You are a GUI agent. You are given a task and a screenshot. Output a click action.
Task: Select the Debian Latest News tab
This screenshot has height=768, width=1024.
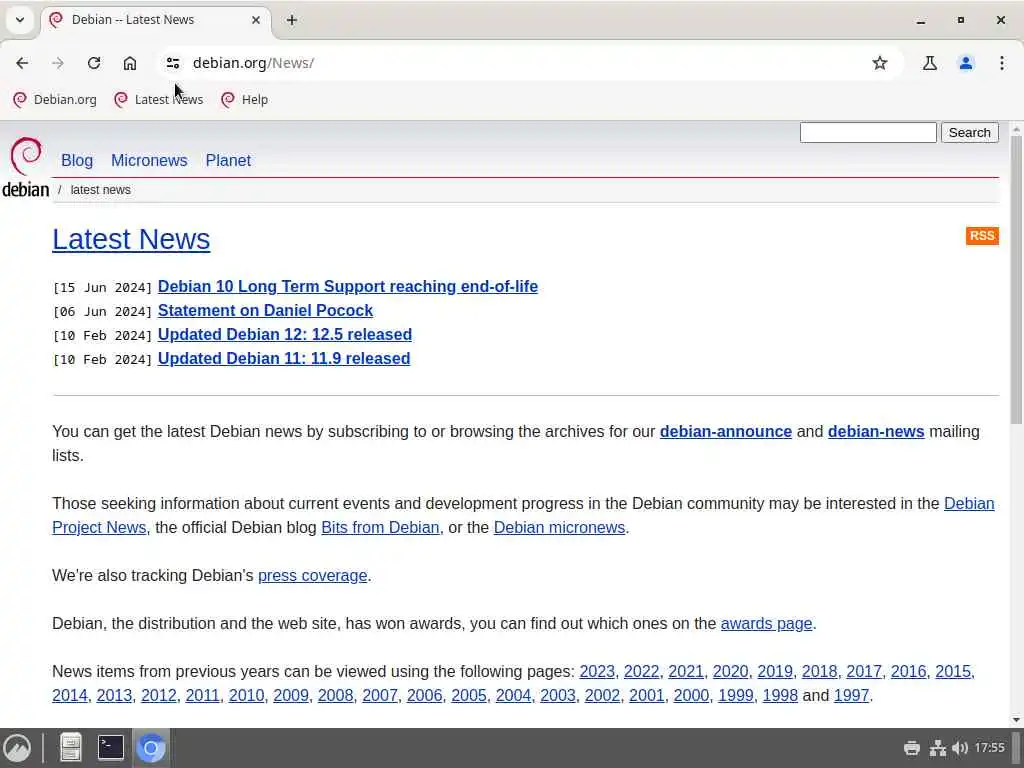(x=155, y=20)
